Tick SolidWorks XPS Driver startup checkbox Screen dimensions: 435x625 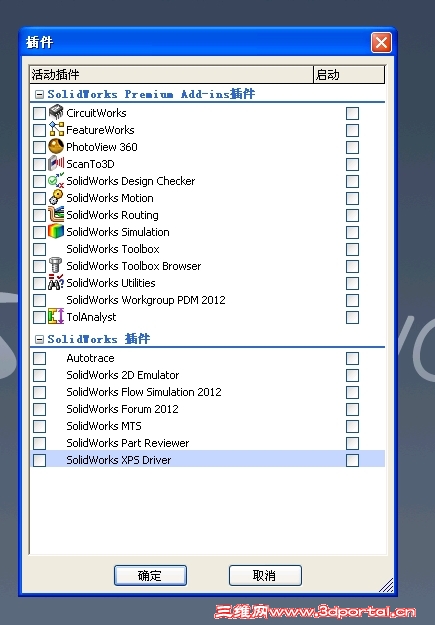point(352,460)
